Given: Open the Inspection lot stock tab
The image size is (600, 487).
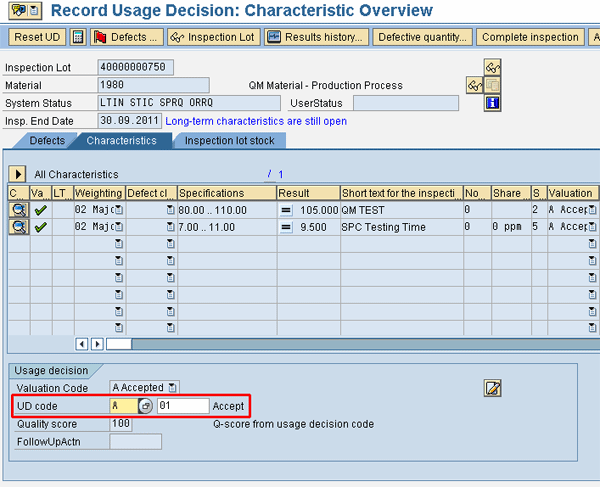Looking at the screenshot, I should pos(230,141).
